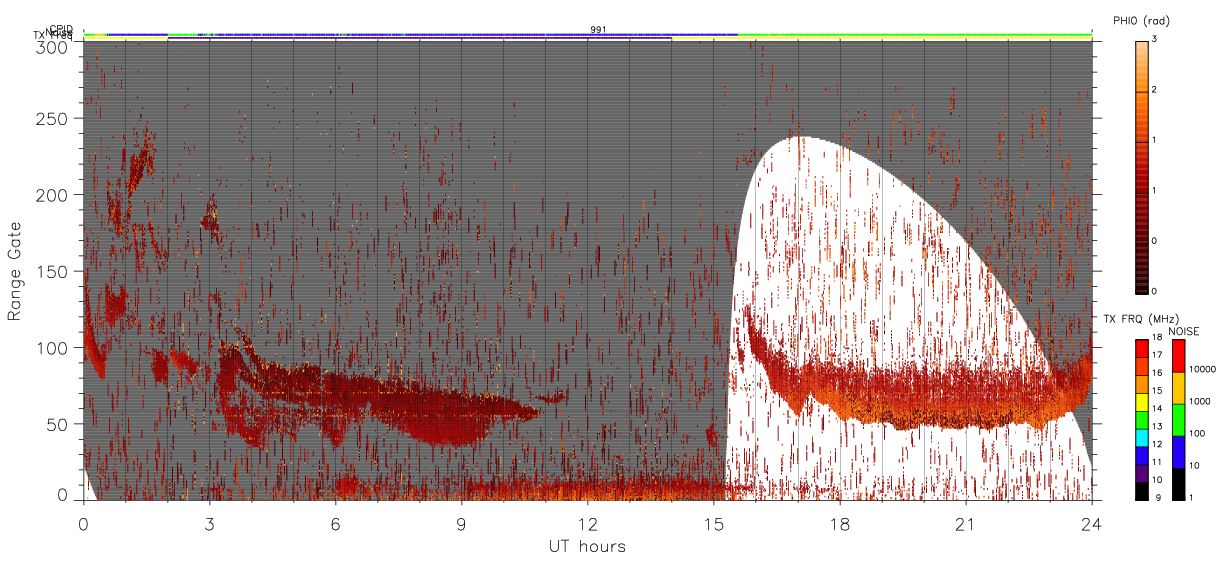
Task: Click the "CPID" label at top left
Action: click(61, 29)
